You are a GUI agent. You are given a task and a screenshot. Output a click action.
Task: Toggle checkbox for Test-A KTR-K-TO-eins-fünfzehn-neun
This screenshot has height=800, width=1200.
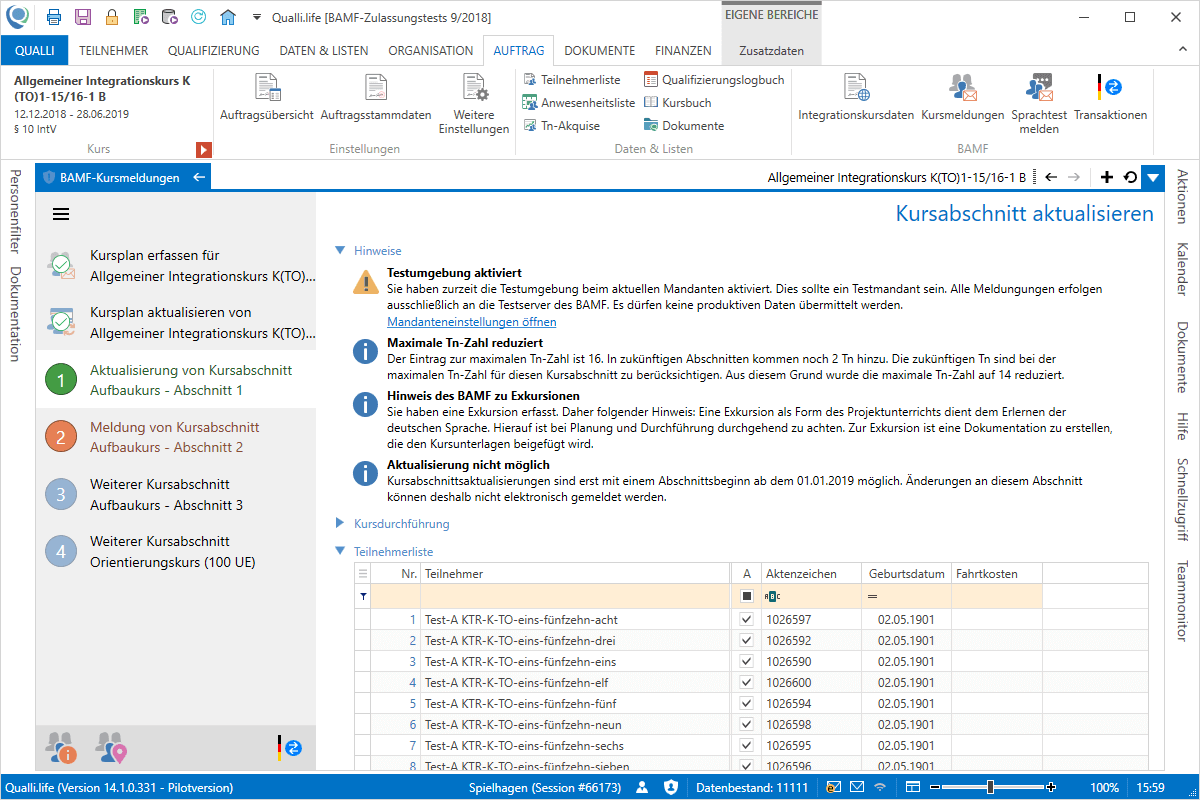pos(746,725)
